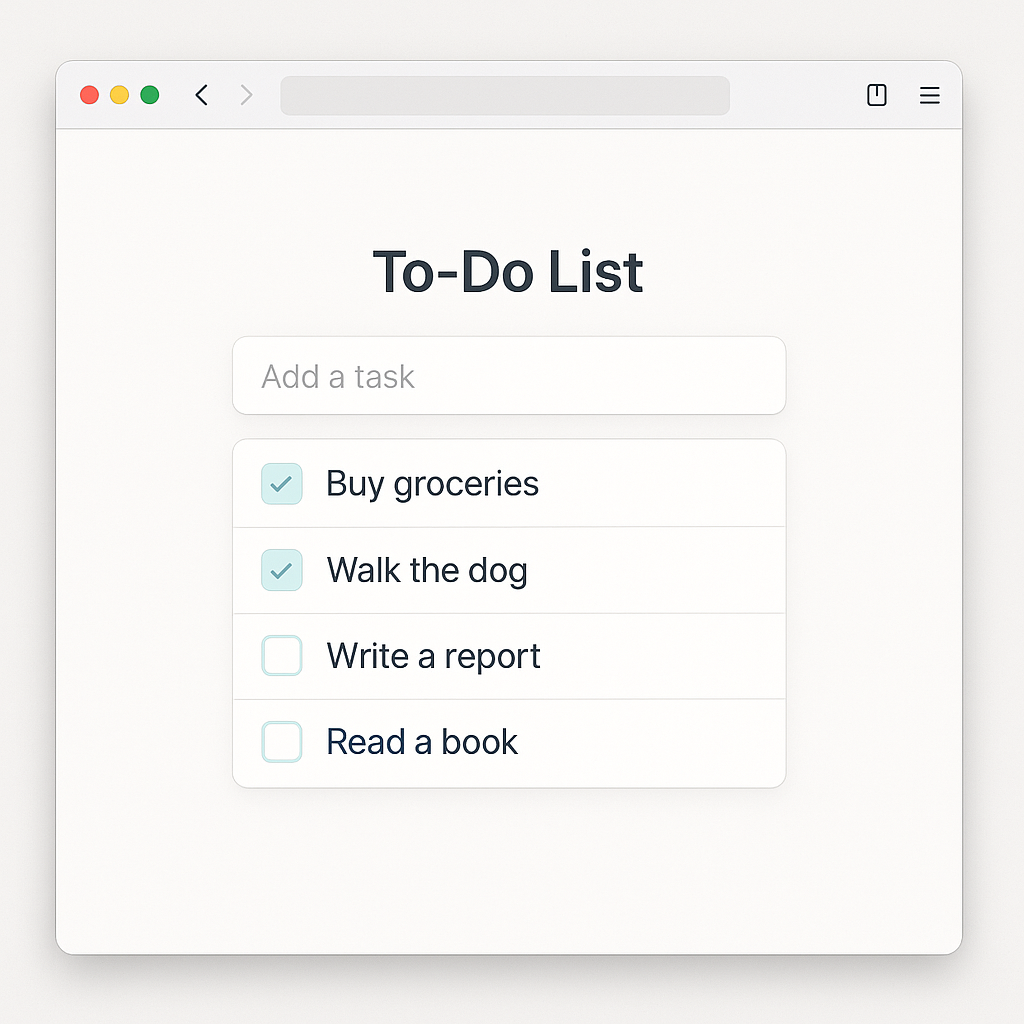Image resolution: width=1024 pixels, height=1024 pixels.
Task: Close the window with the red button
Action: point(89,95)
